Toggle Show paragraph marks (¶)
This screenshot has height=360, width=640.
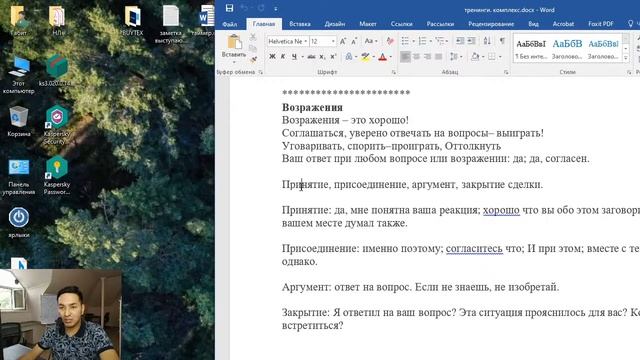point(502,41)
